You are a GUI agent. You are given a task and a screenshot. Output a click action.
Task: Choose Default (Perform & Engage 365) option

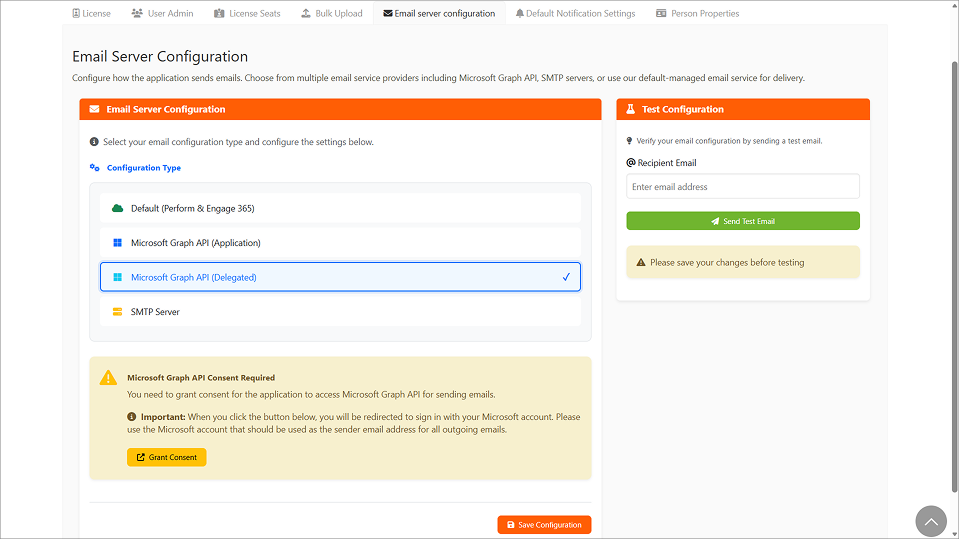(x=340, y=209)
